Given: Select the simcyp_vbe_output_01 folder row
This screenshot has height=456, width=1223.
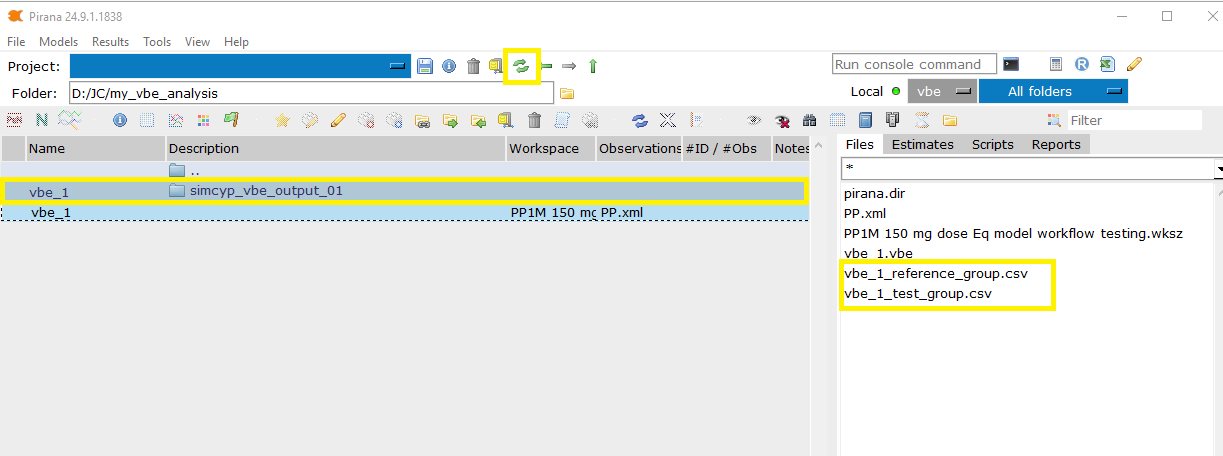Looking at the screenshot, I should point(404,191).
